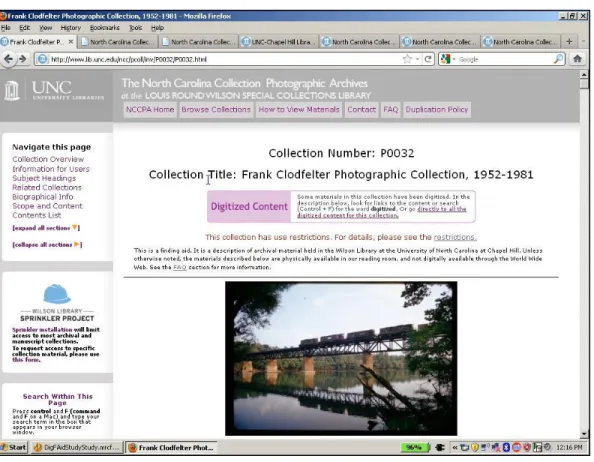Click the train bridge photograph

(x=341, y=358)
